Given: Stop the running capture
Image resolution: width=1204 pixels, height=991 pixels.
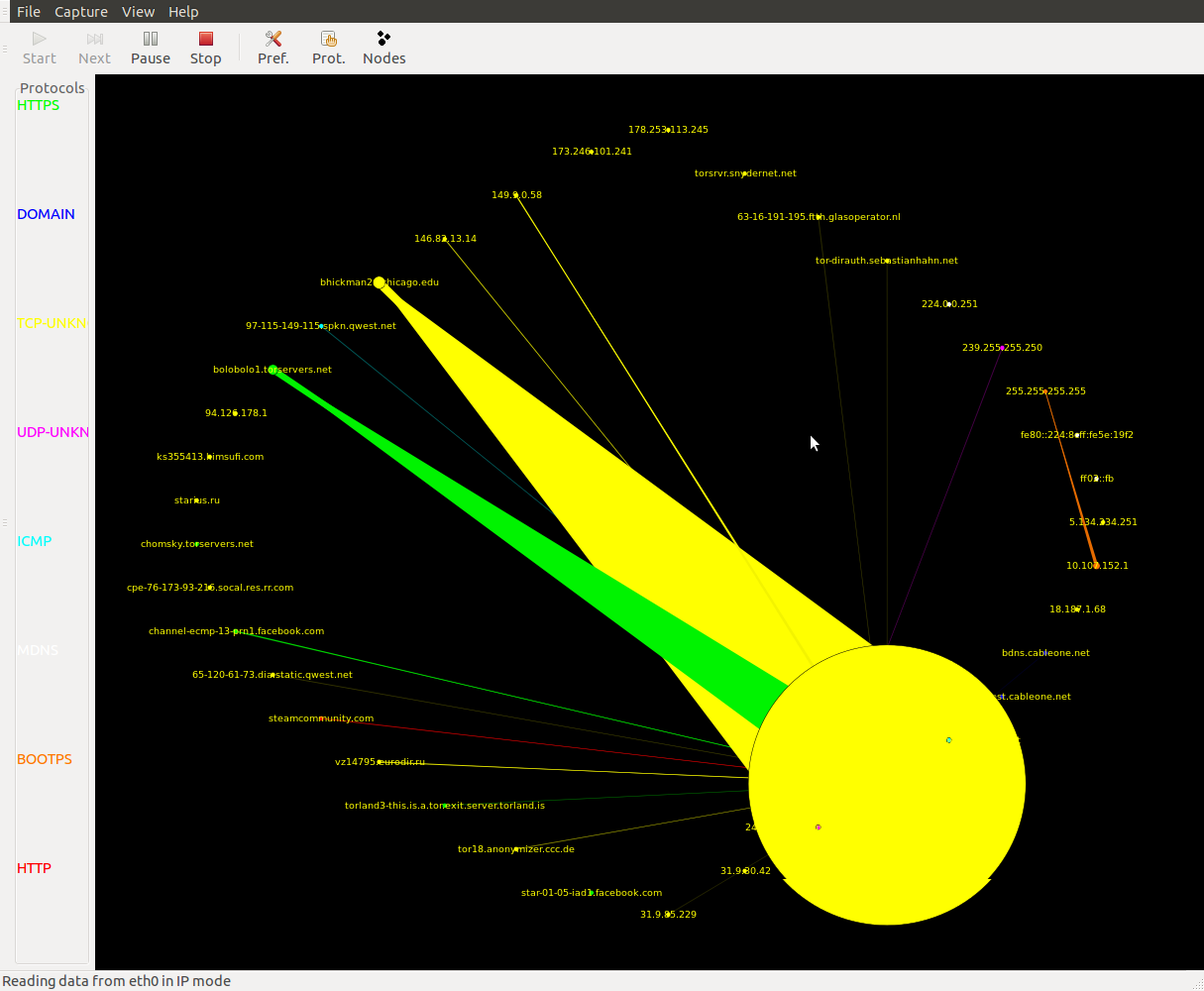Looking at the screenshot, I should (205, 48).
